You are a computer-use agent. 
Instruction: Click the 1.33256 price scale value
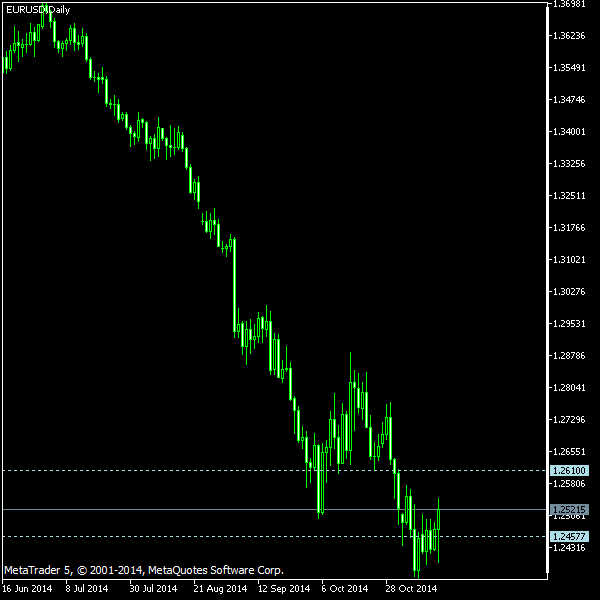click(x=569, y=164)
